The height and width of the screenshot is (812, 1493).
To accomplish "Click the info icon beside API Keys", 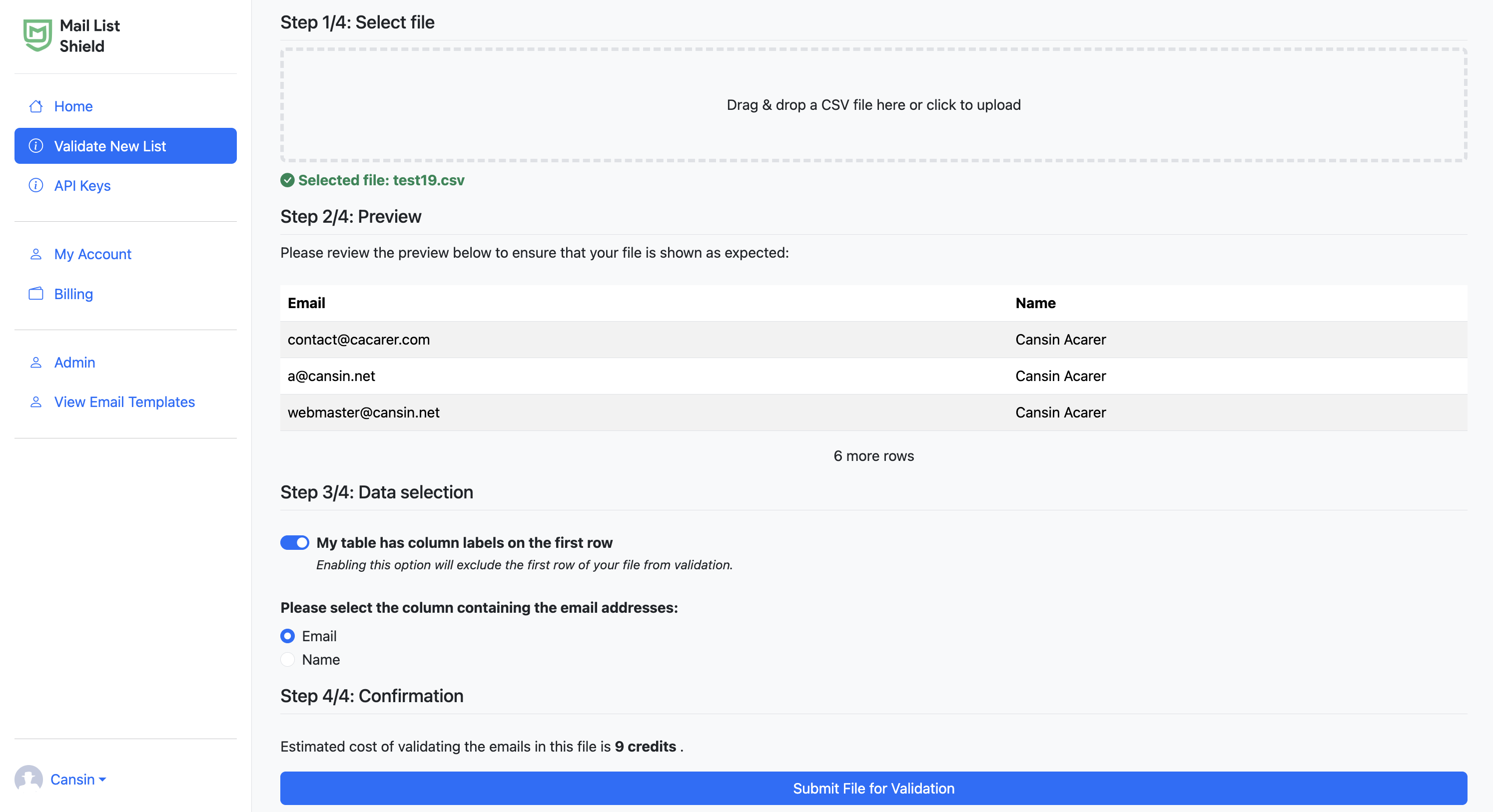I will (35, 185).
